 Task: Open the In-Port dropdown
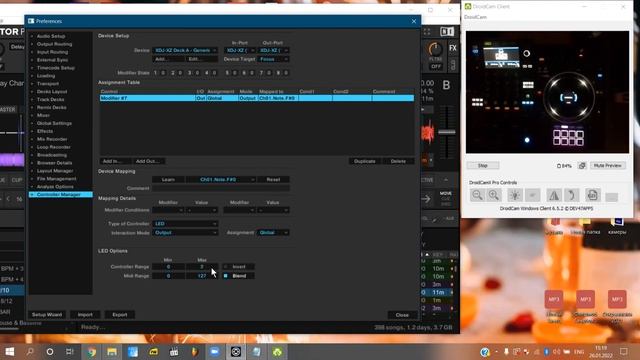(240, 50)
